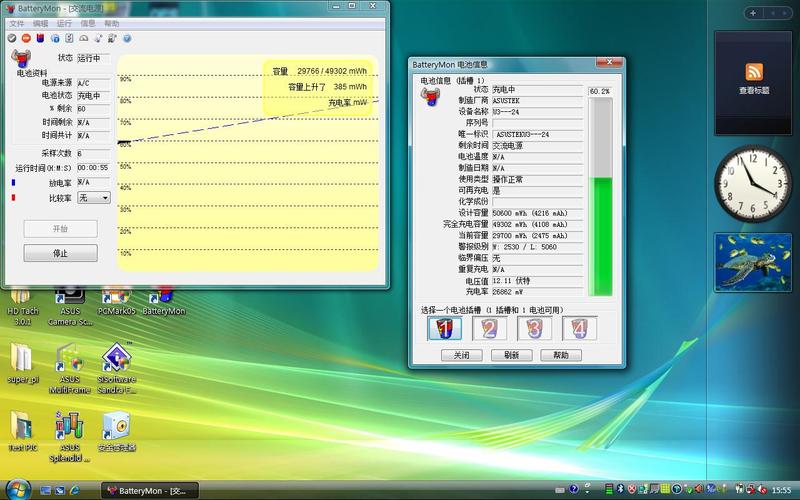Click the eighth toolbar icon beside the lightbulb
Viewport: 800px width, 500px height.
(x=112, y=38)
